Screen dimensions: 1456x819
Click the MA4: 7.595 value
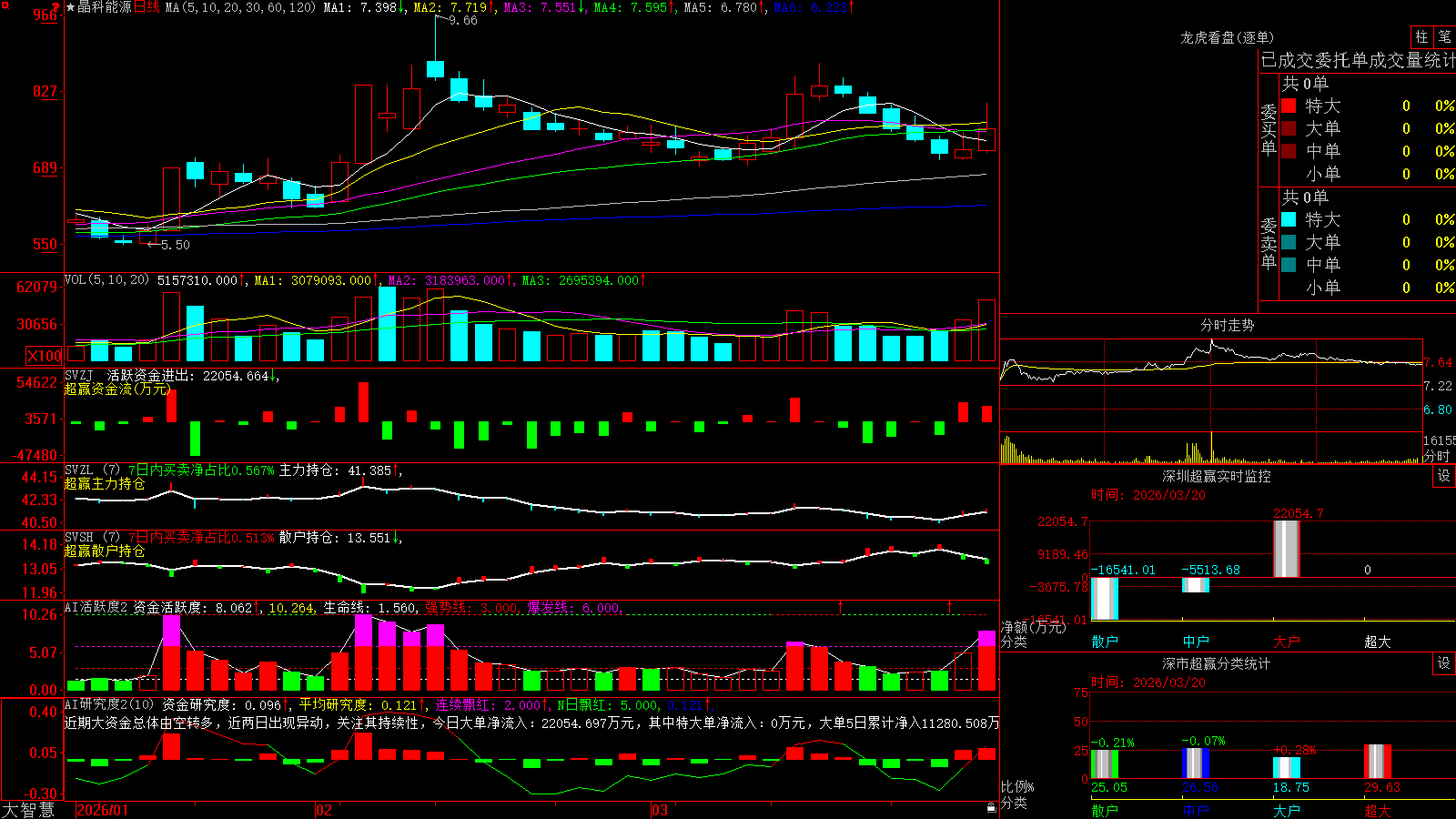[x=634, y=7]
